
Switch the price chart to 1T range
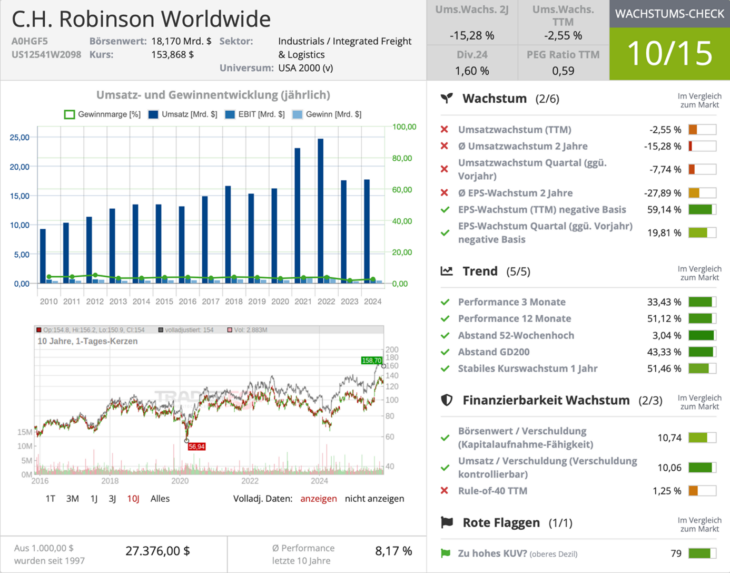pos(50,498)
